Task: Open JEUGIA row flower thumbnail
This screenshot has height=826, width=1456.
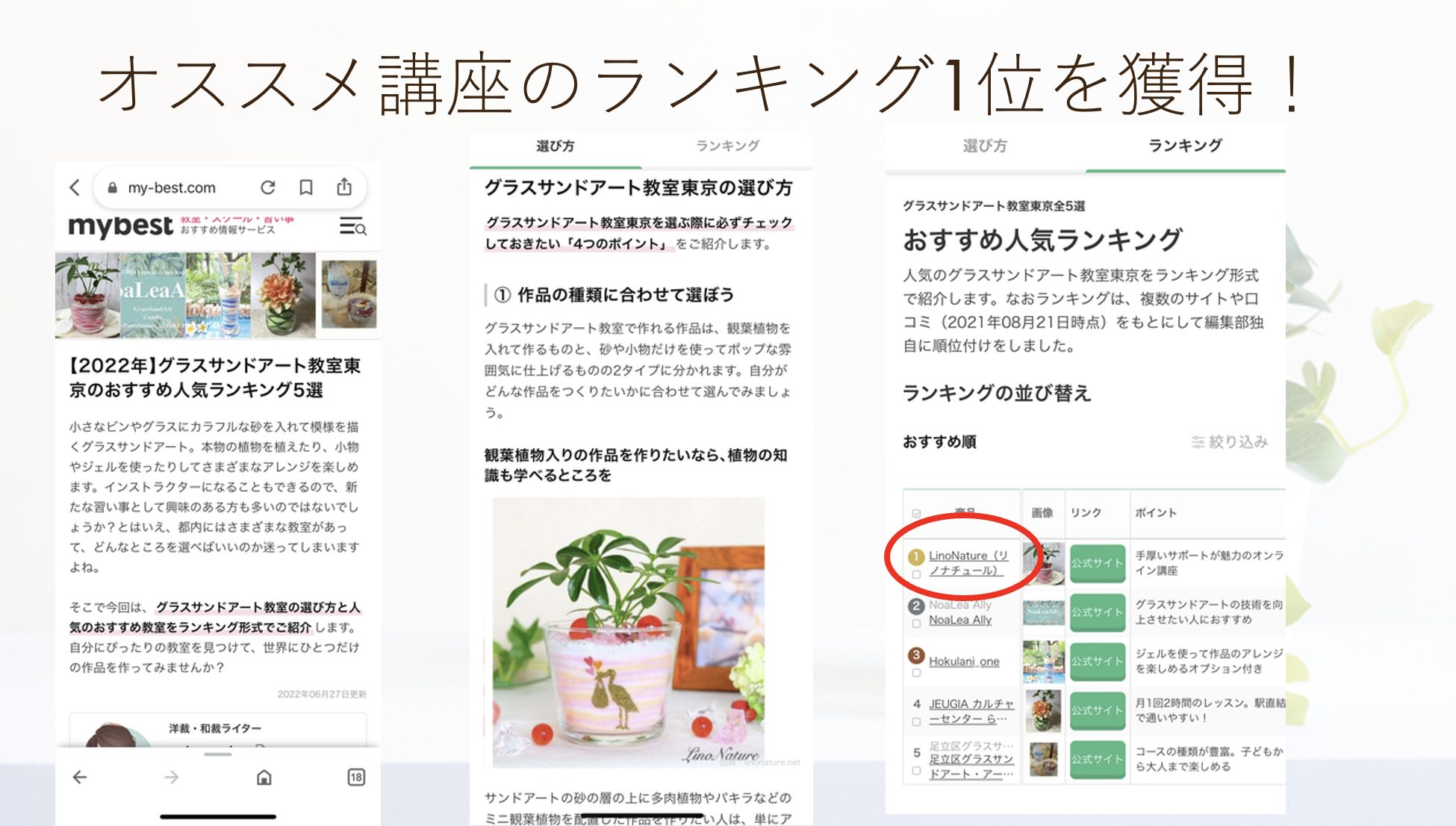Action: tap(1043, 711)
